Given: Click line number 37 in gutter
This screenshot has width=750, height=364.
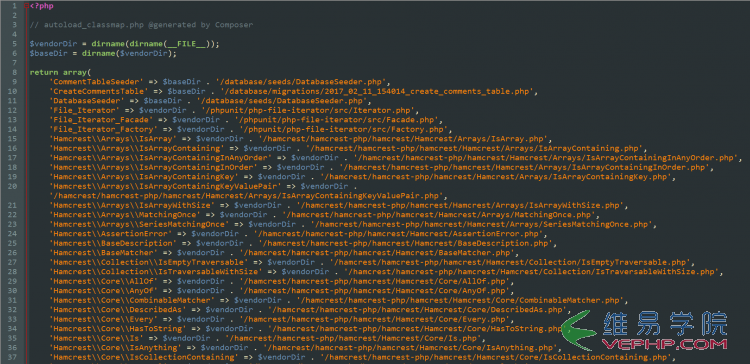Looking at the screenshot, I should tap(13, 357).
